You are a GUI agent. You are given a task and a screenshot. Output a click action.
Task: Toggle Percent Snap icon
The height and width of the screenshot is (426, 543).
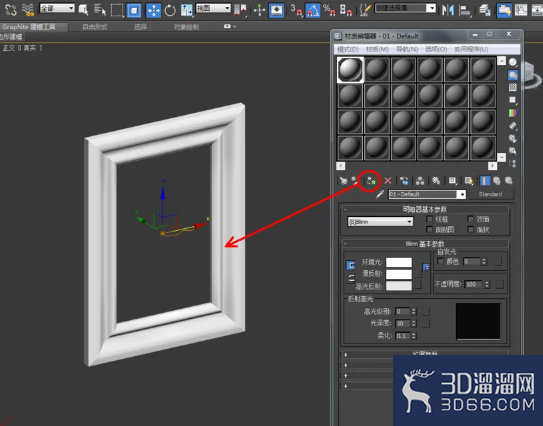click(329, 10)
